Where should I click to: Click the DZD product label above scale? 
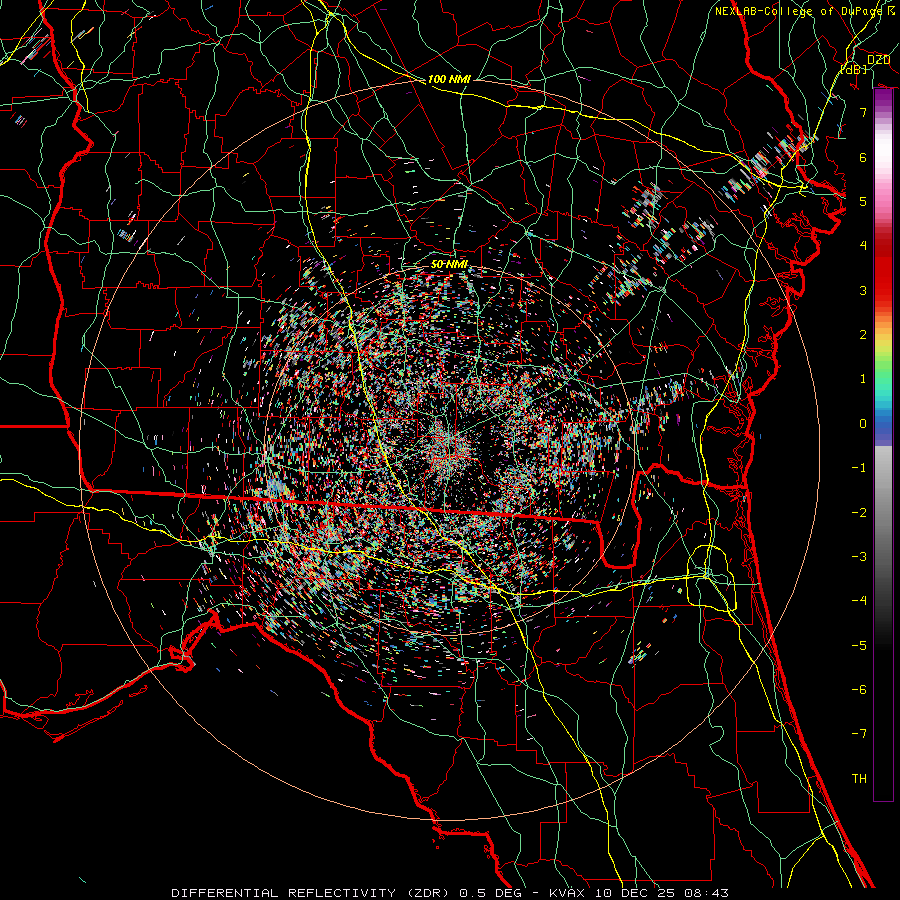point(878,60)
